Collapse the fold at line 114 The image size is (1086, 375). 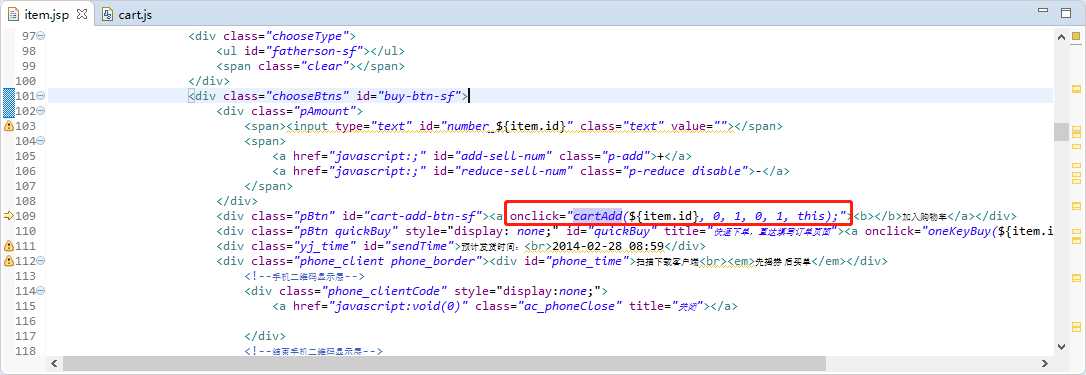tap(41, 291)
